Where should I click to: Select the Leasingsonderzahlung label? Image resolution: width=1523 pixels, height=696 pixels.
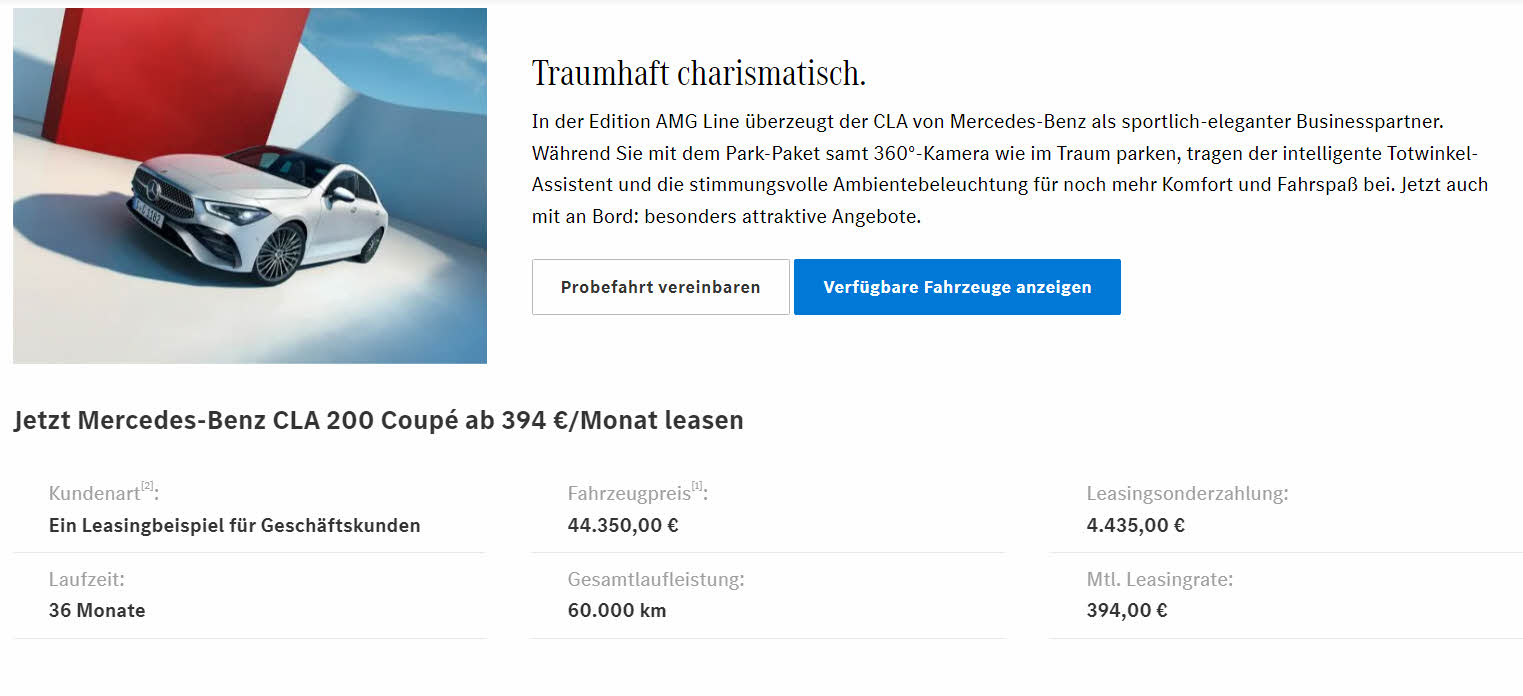[x=1187, y=494]
